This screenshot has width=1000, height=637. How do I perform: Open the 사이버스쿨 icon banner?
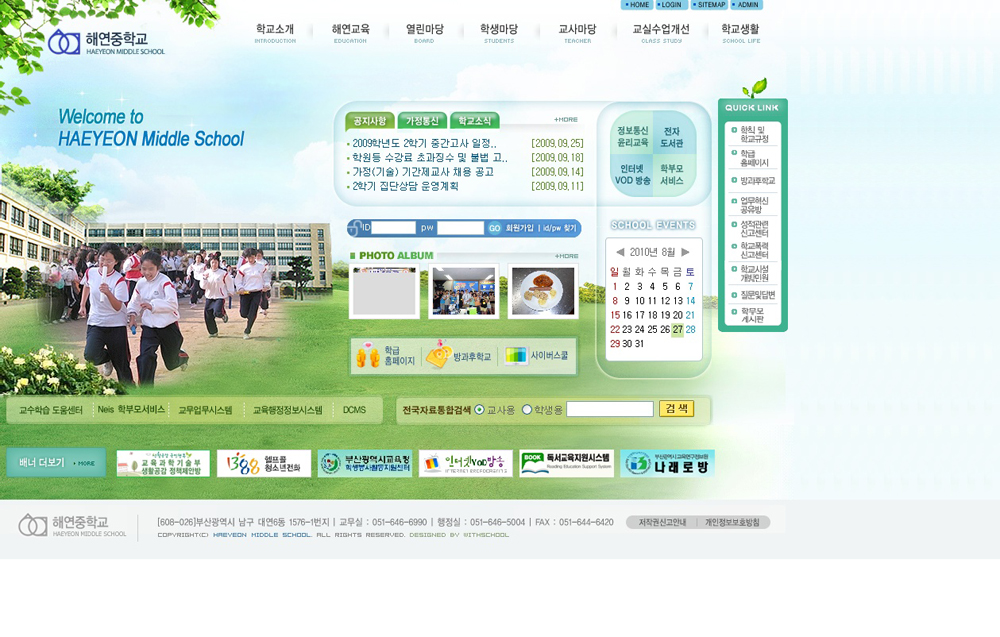tap(536, 355)
